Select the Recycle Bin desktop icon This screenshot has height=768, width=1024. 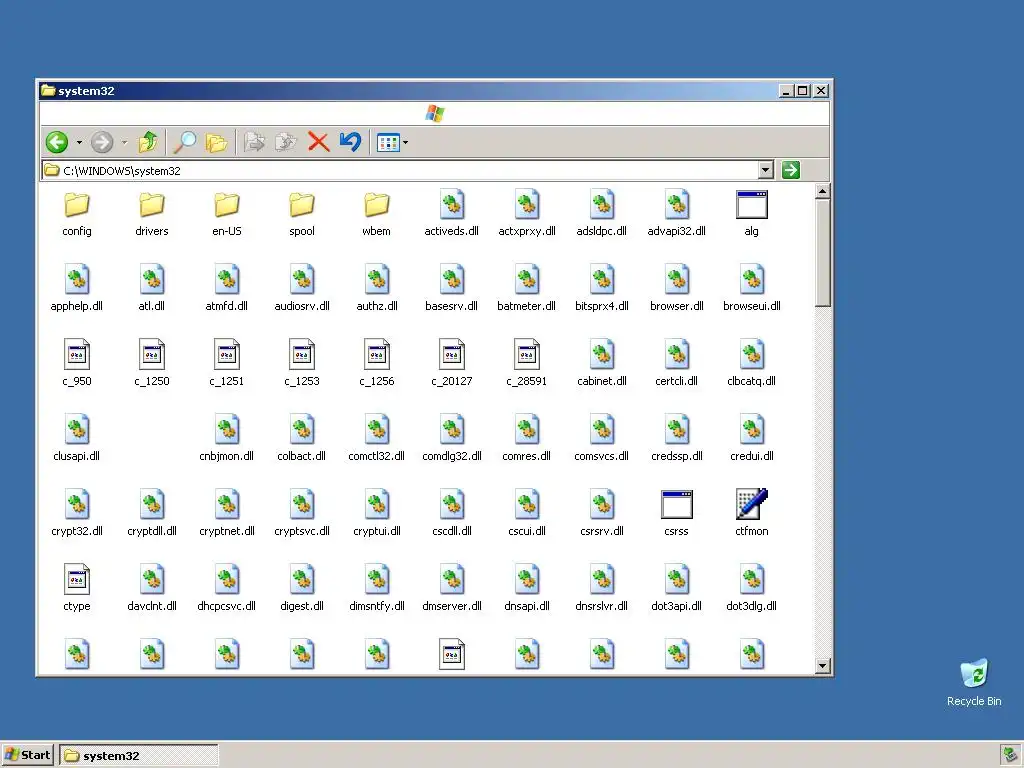974,682
